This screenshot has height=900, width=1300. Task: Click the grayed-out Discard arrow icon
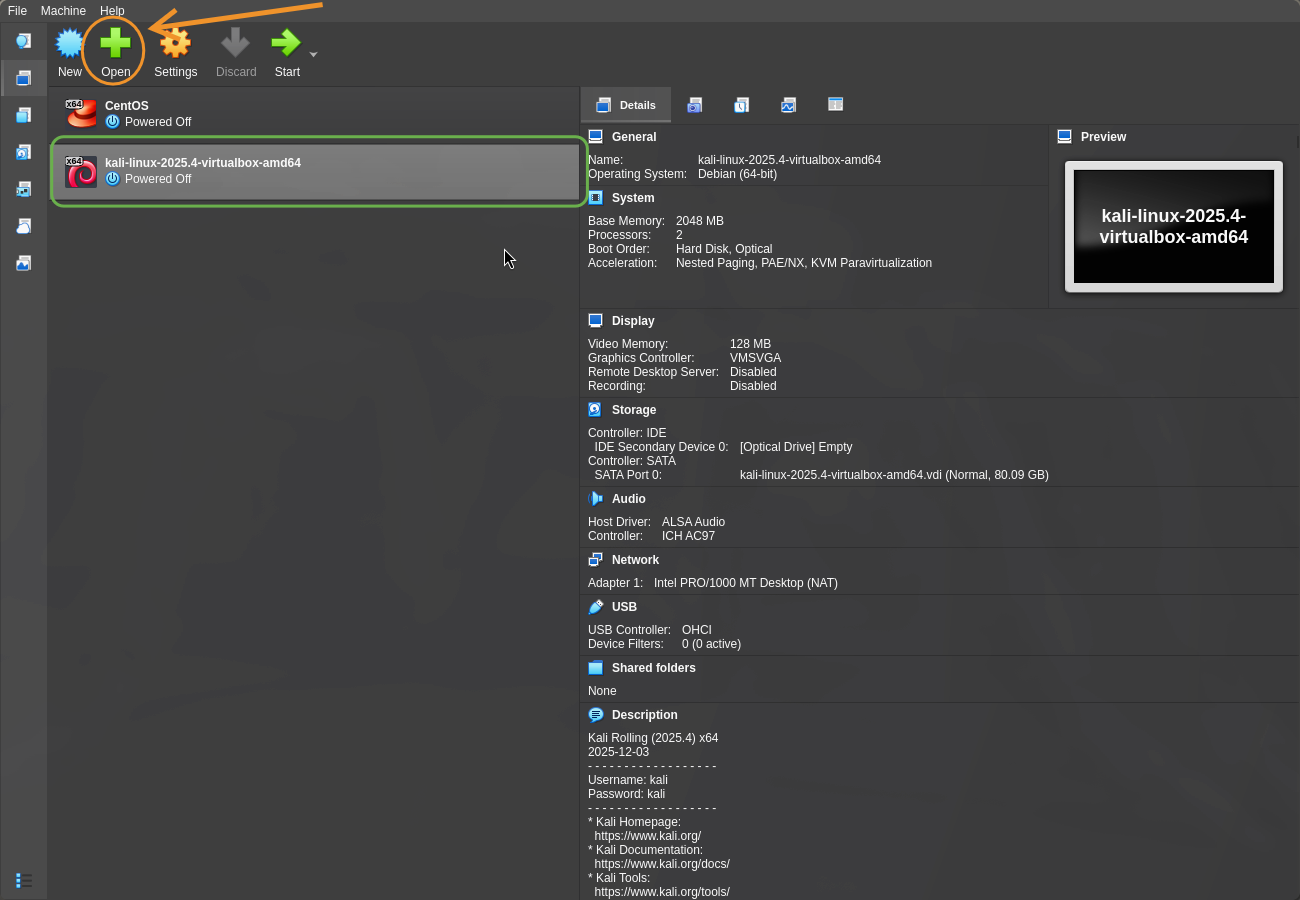coord(236,43)
